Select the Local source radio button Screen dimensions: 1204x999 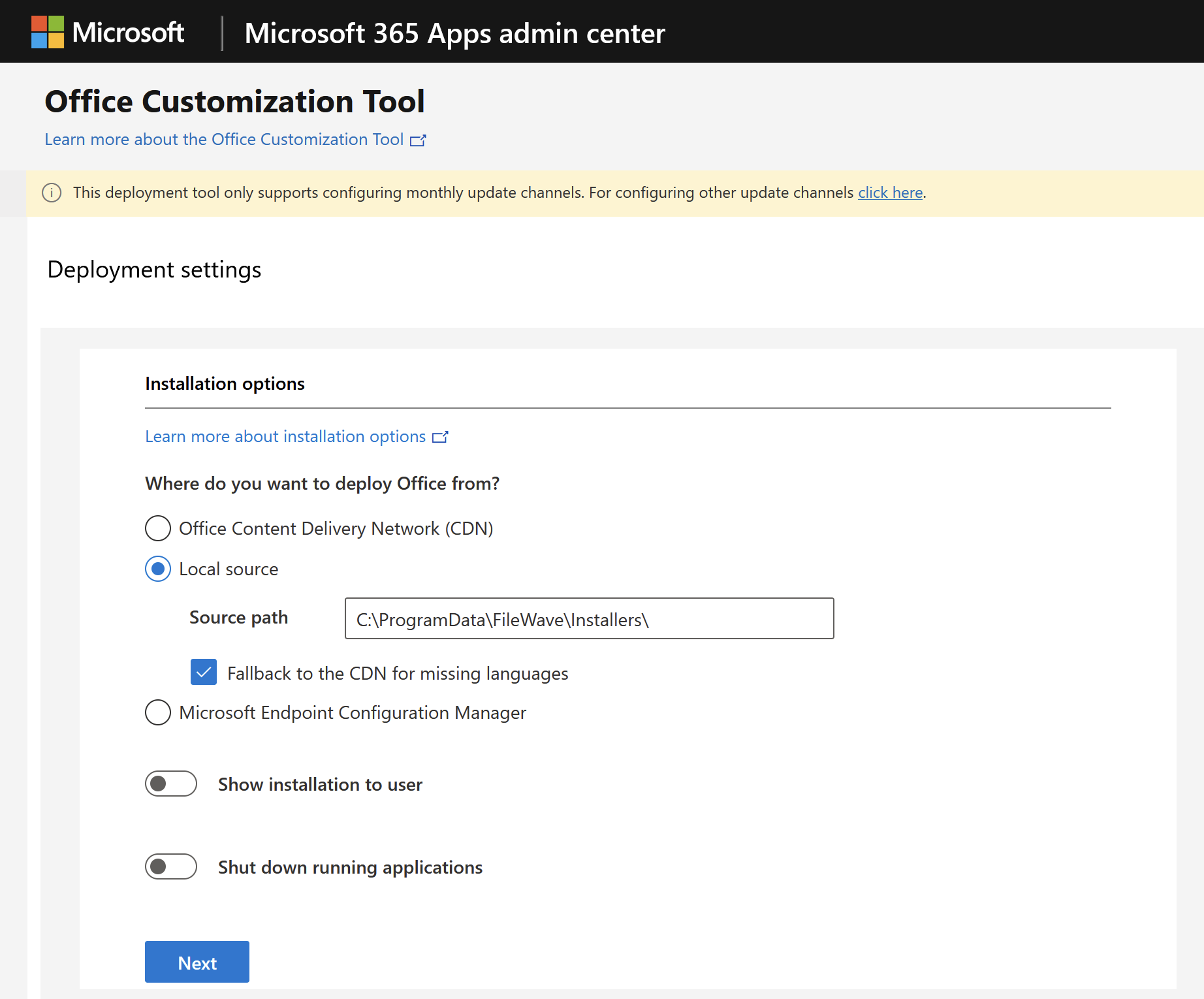tap(158, 569)
